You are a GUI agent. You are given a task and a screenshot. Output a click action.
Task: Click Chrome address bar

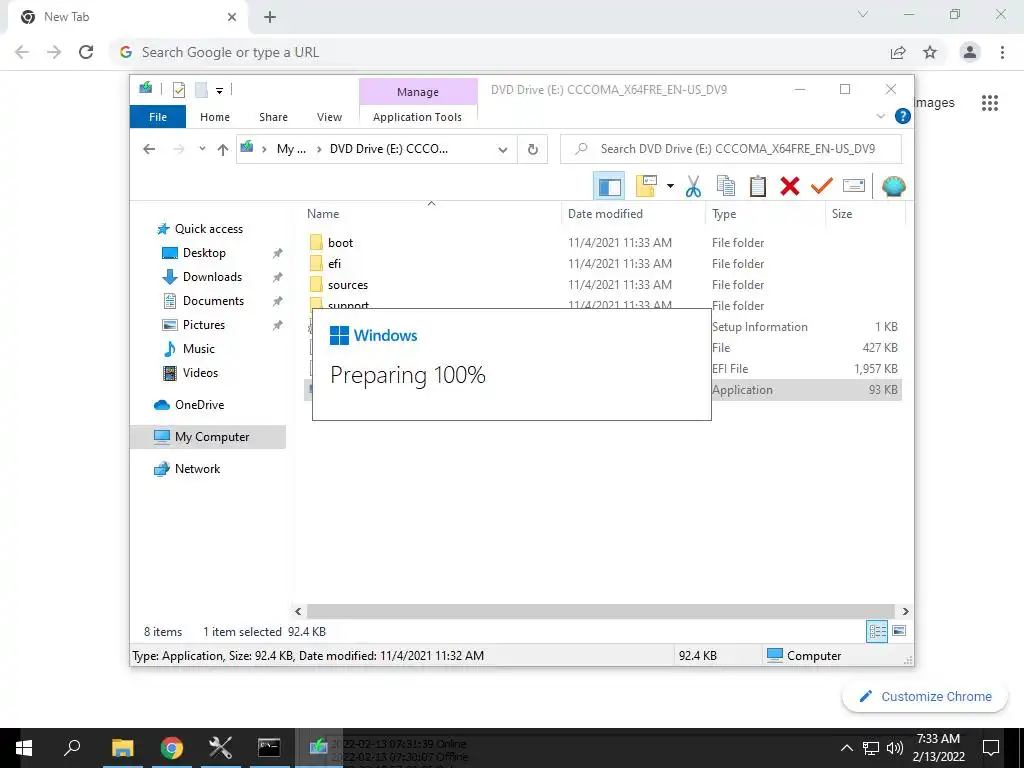click(503, 52)
